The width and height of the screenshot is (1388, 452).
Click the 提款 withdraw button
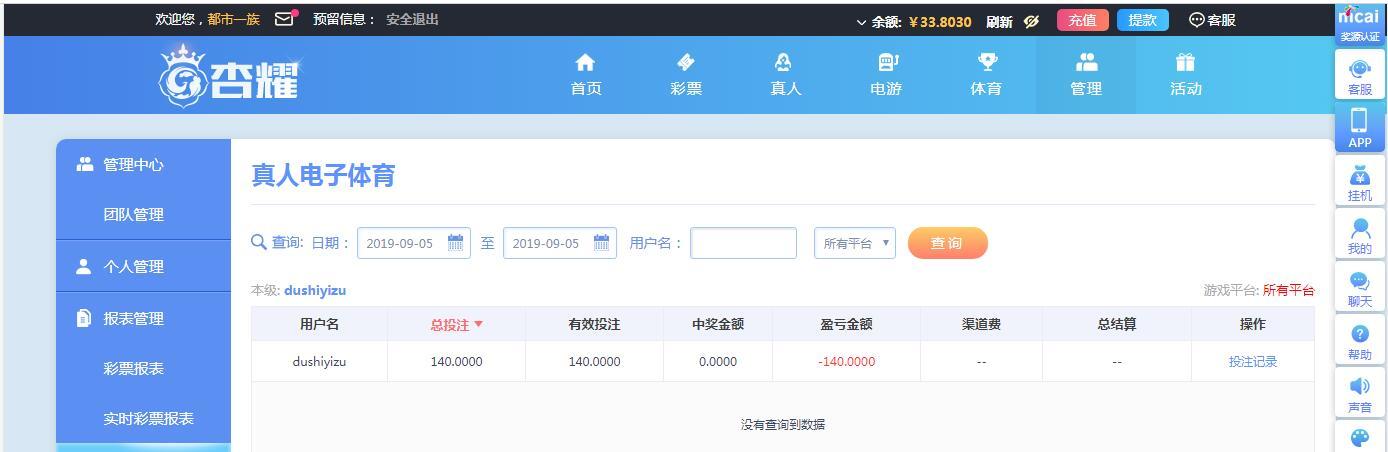click(x=1142, y=20)
